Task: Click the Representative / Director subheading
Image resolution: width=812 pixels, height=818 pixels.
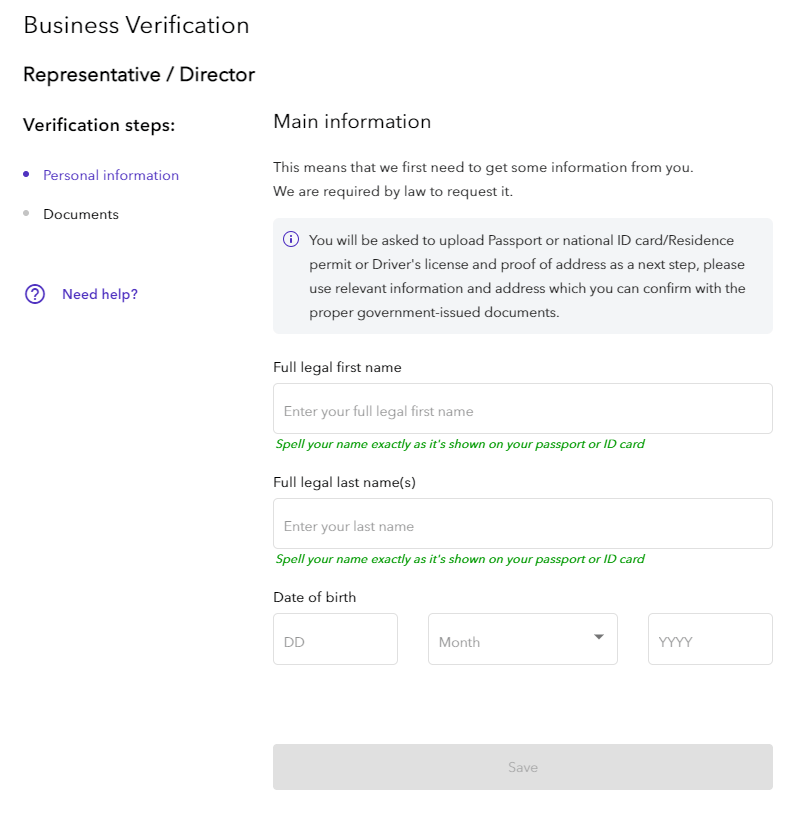Action: (x=139, y=74)
